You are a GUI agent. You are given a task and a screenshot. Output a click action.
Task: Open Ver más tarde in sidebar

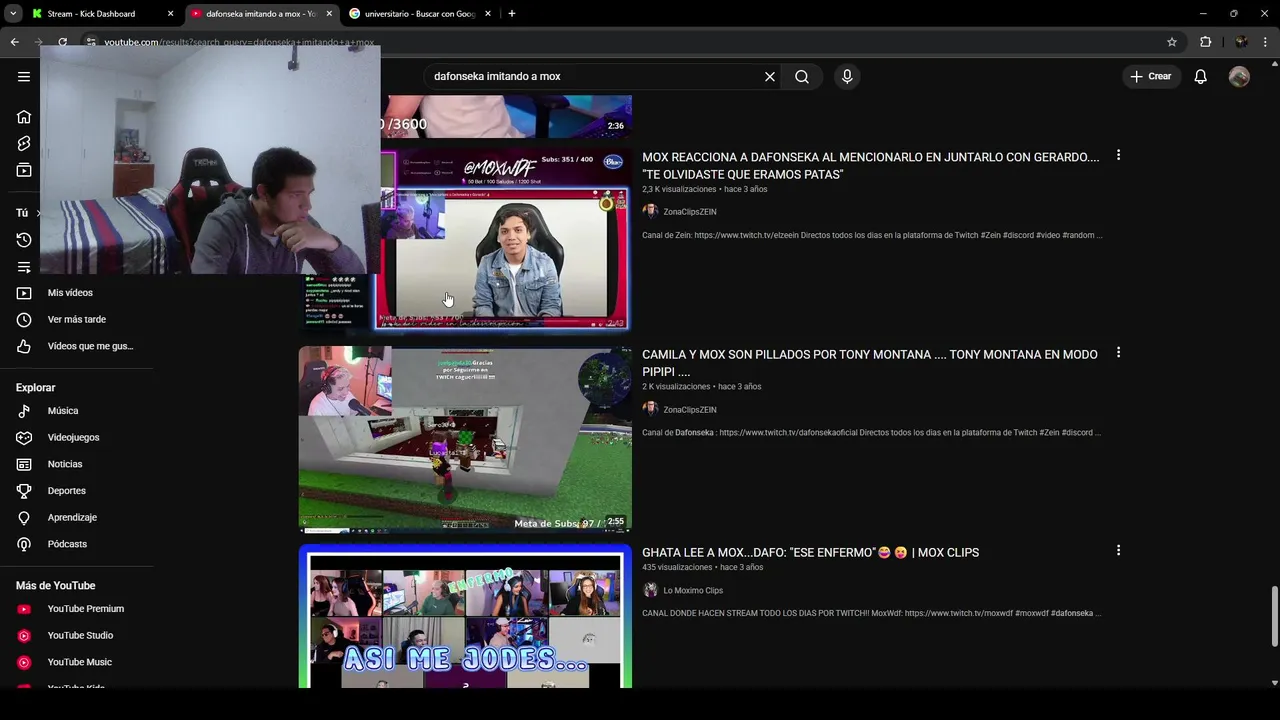[x=77, y=320]
